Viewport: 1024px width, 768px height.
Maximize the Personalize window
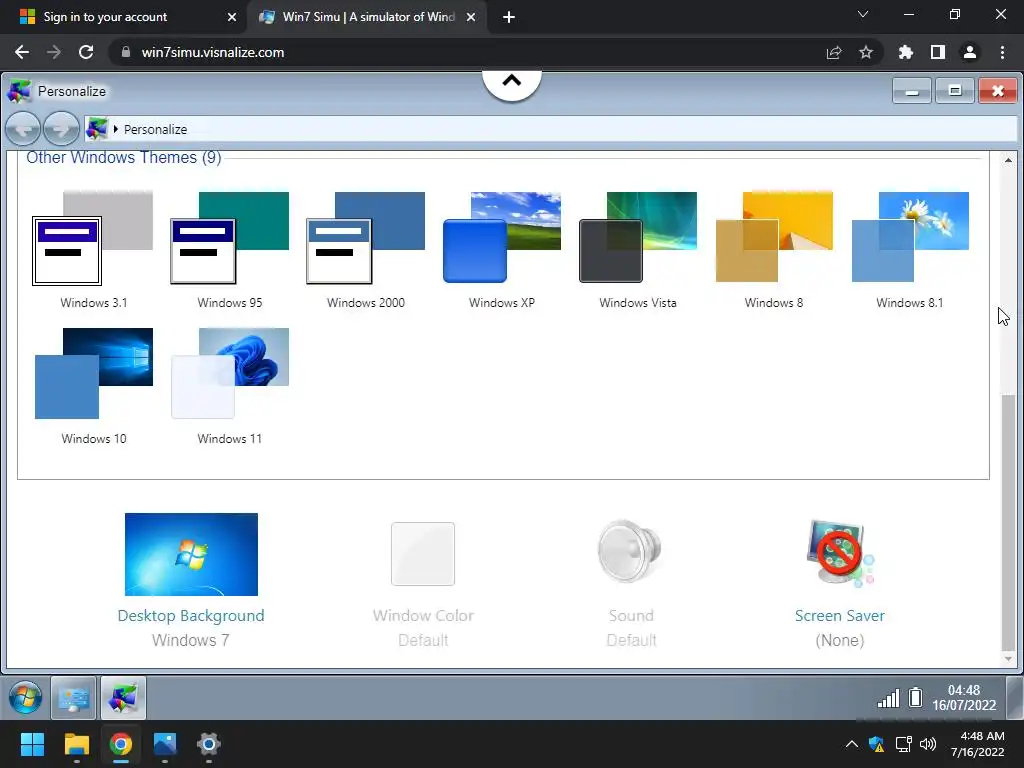[955, 91]
